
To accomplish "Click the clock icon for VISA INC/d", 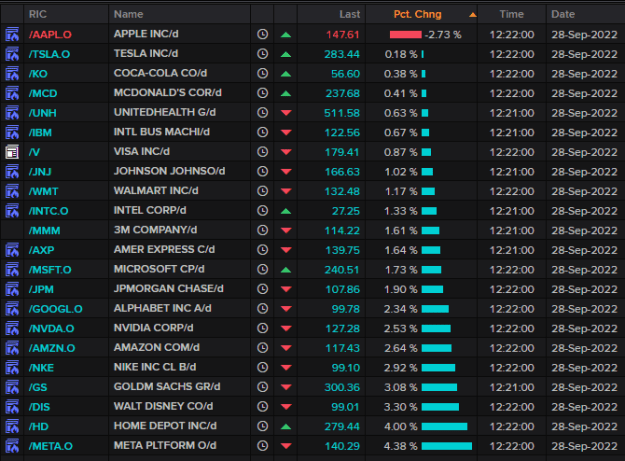I will coord(262,152).
